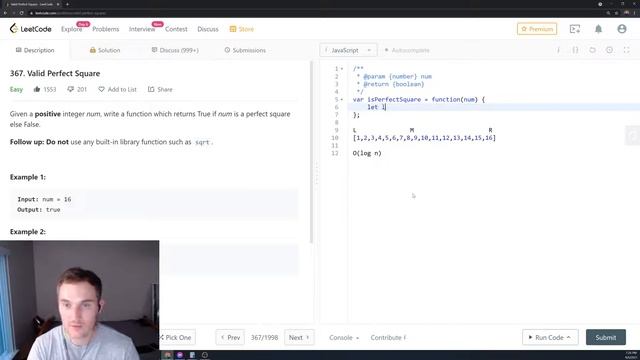Click the Run Code button
The height and width of the screenshot is (360, 640).
point(550,338)
